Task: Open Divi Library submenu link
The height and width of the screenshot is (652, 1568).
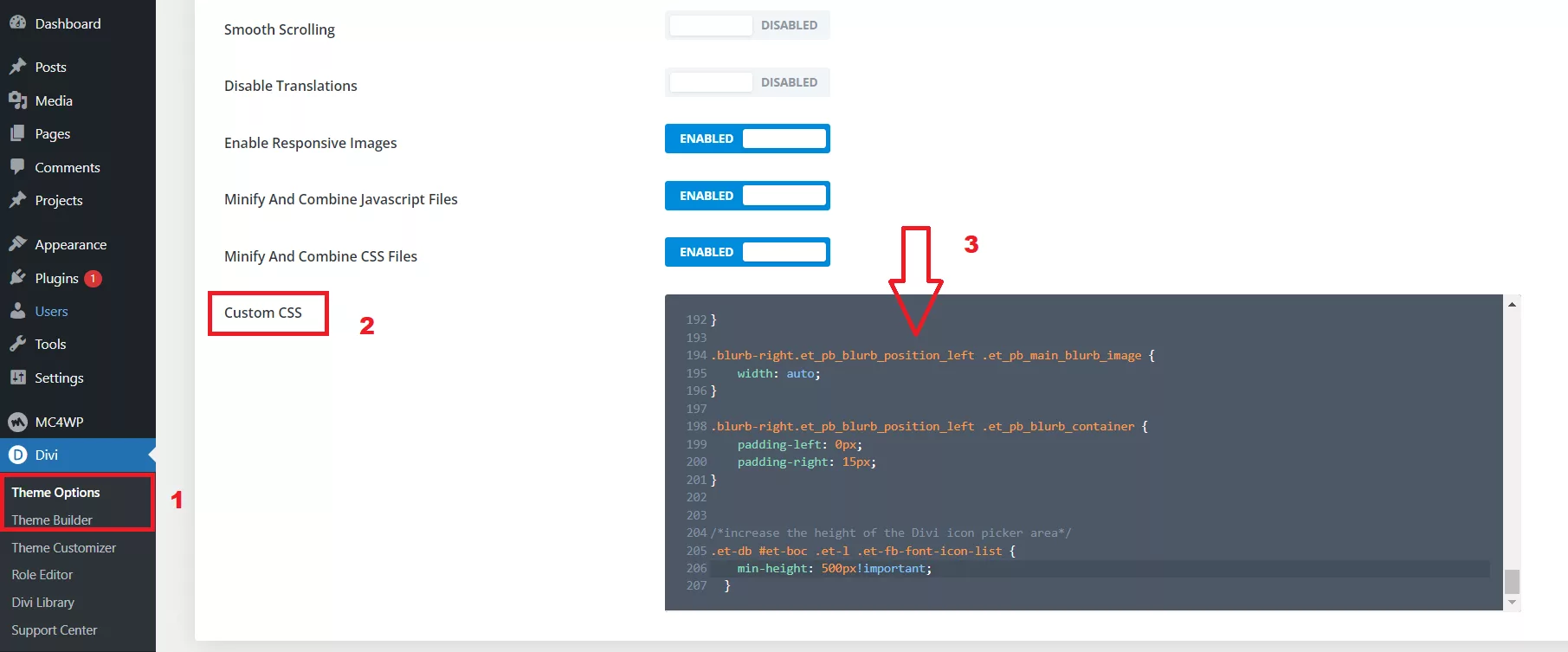Action: (42, 602)
